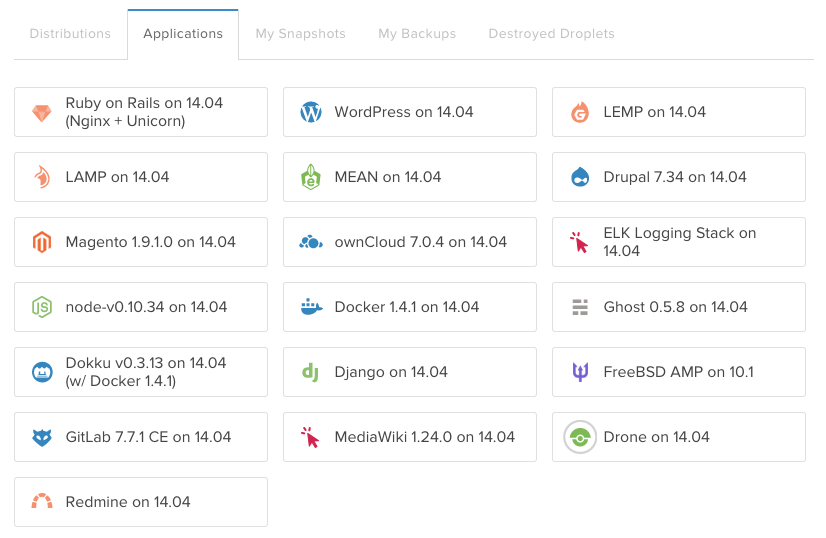Pick Drupal 7.34 on 14.04
Image resolution: width=826 pixels, height=538 pixels.
(679, 177)
